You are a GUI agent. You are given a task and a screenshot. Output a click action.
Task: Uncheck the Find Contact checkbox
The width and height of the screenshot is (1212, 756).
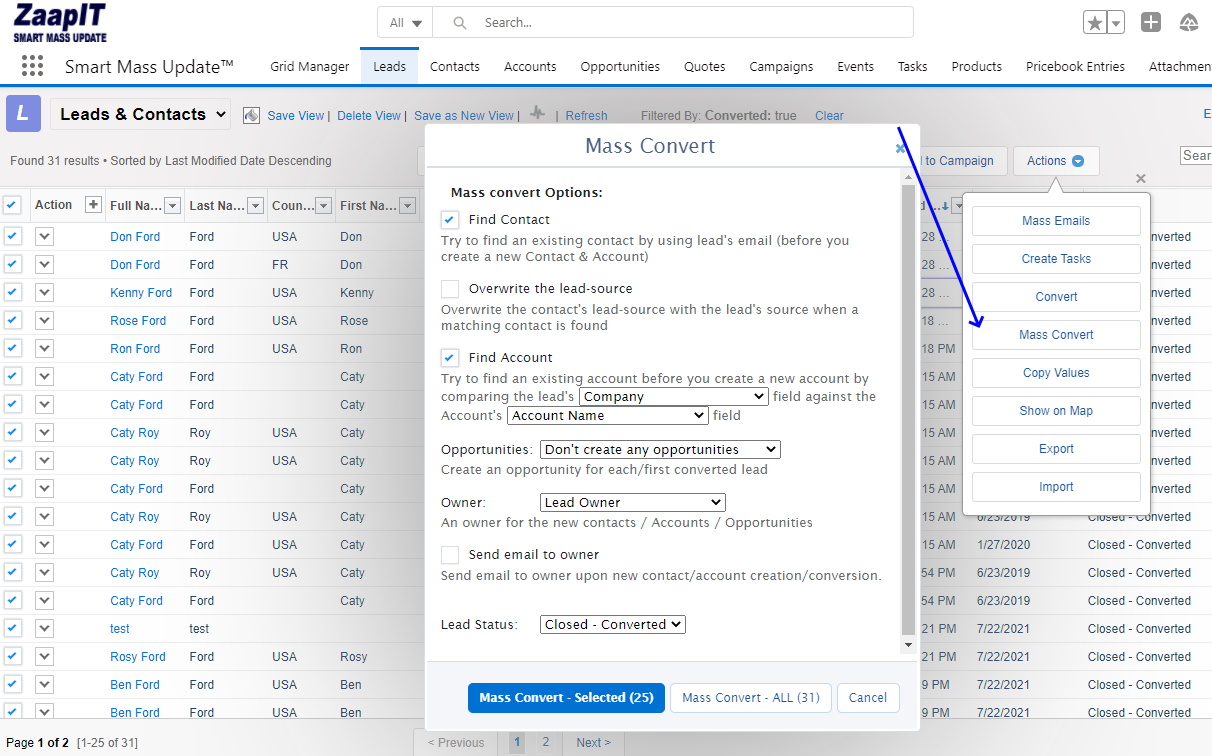[450, 220]
